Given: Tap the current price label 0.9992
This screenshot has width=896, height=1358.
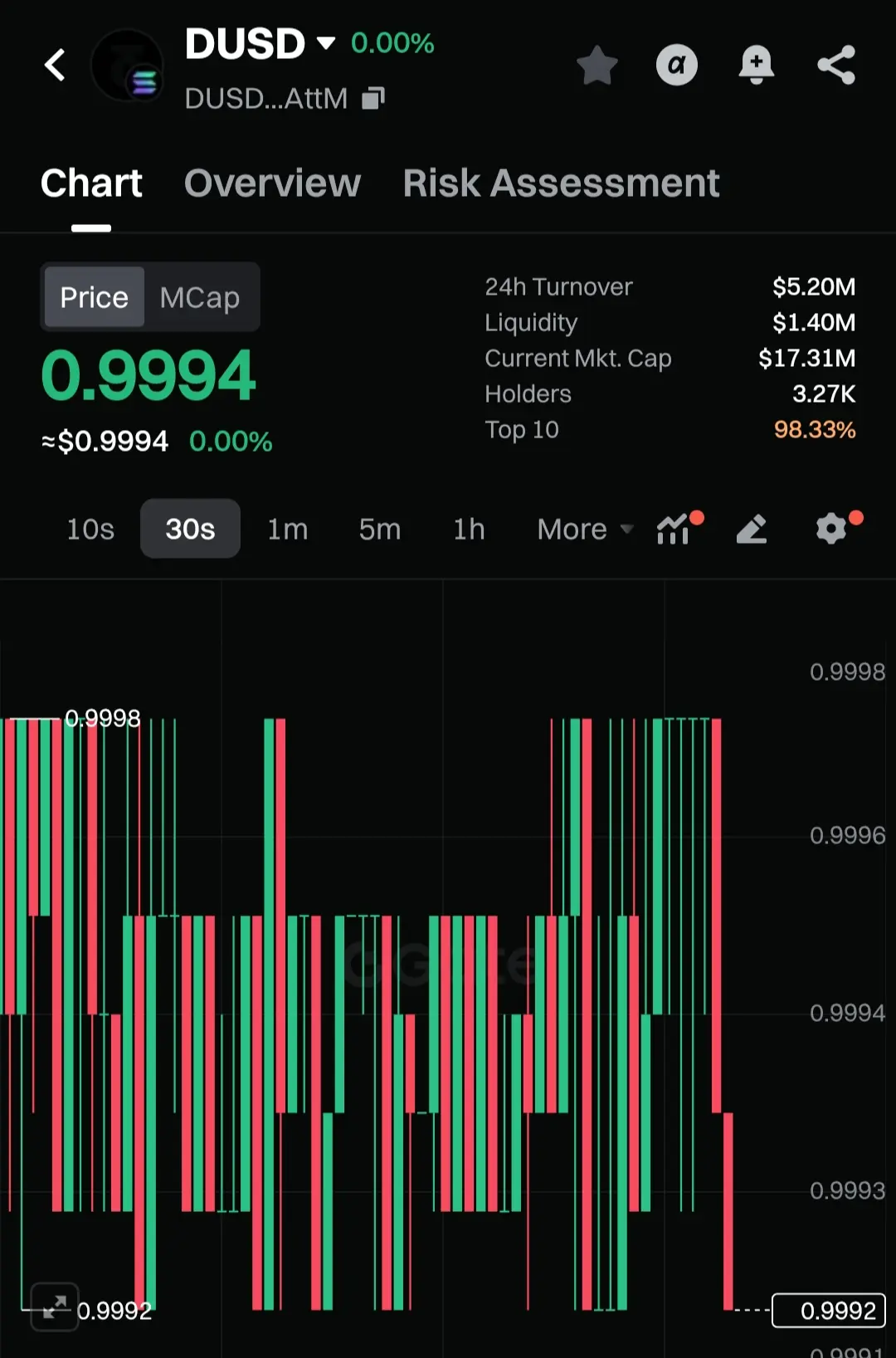Looking at the screenshot, I should (829, 1311).
